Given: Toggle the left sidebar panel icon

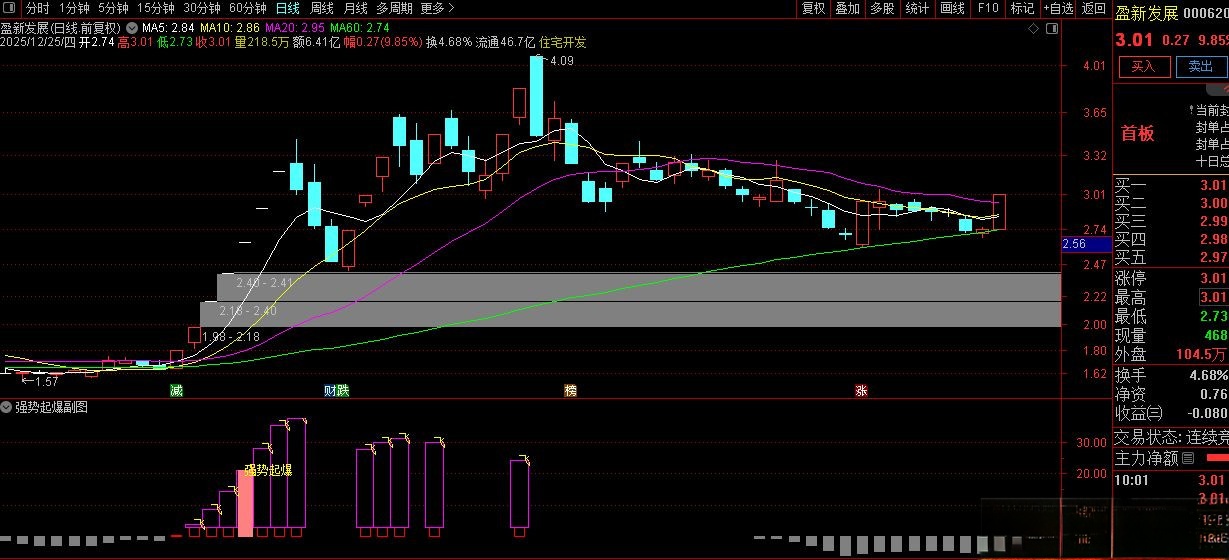Looking at the screenshot, I should click(x=10, y=8).
